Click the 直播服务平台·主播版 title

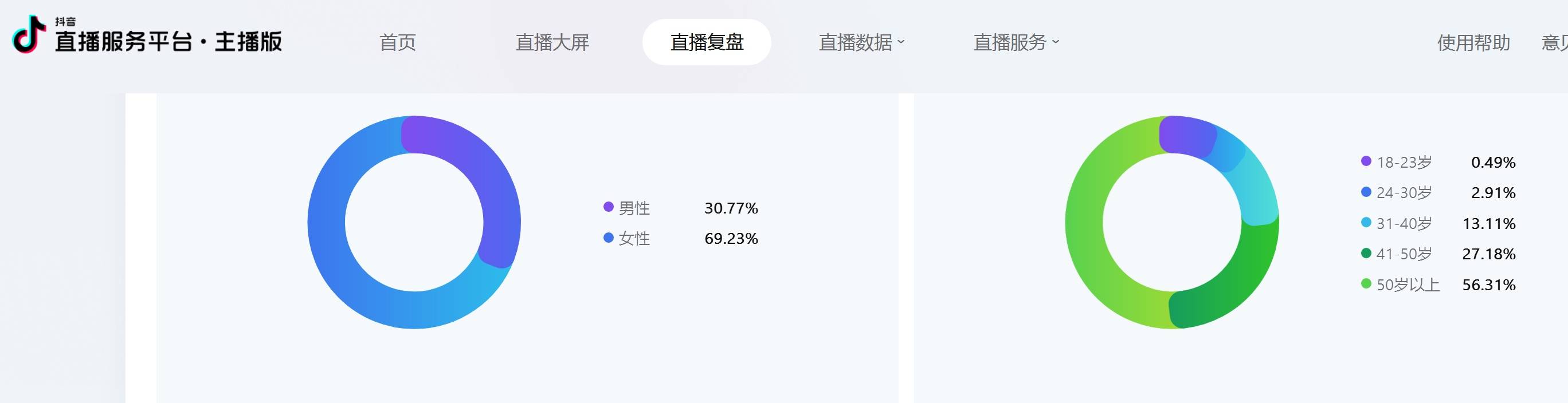tap(168, 42)
